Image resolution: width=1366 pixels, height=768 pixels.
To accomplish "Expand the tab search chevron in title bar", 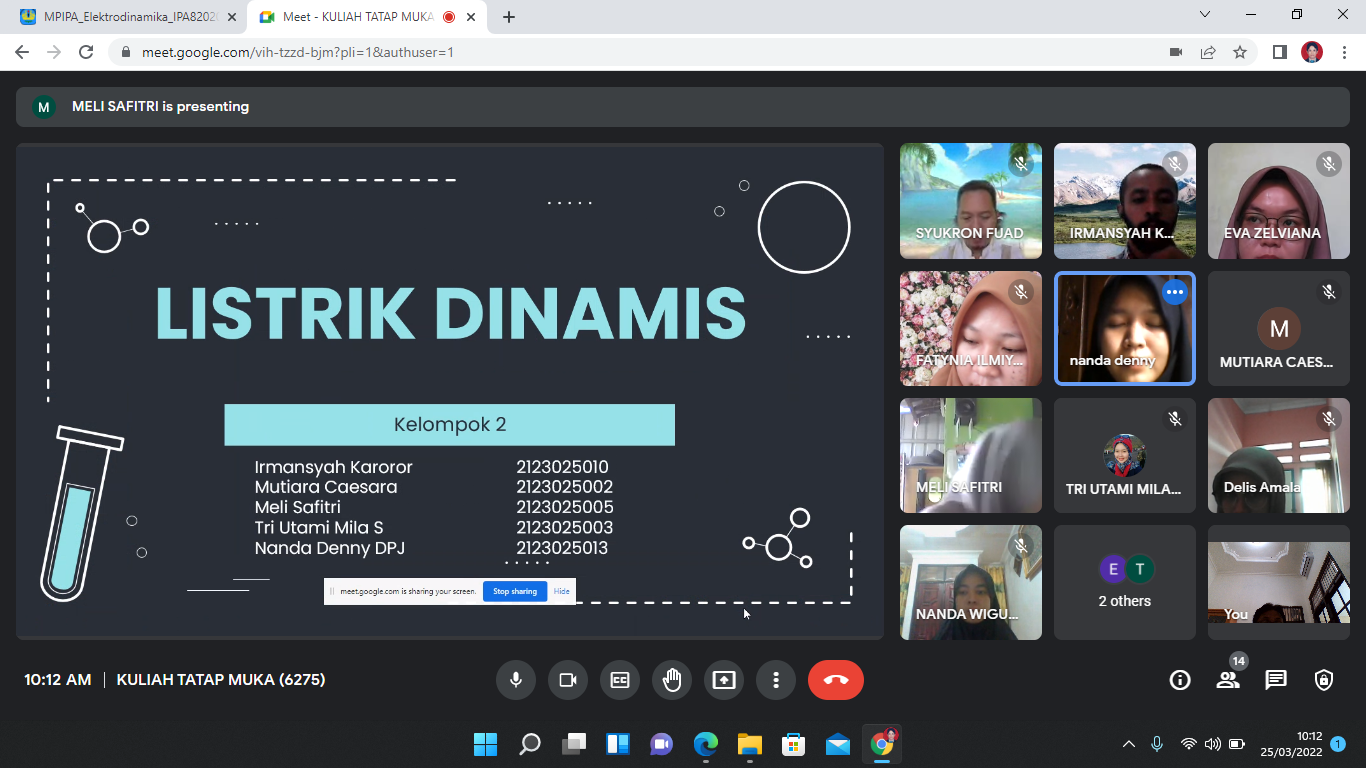I will click(x=1205, y=15).
